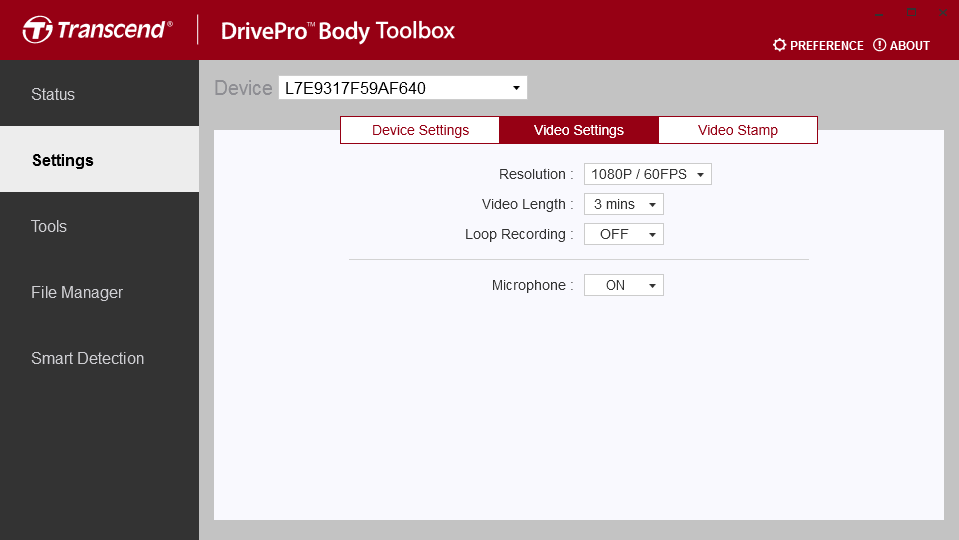Open the Loop Recording OFF dropdown
This screenshot has width=959, height=540.
tap(624, 234)
